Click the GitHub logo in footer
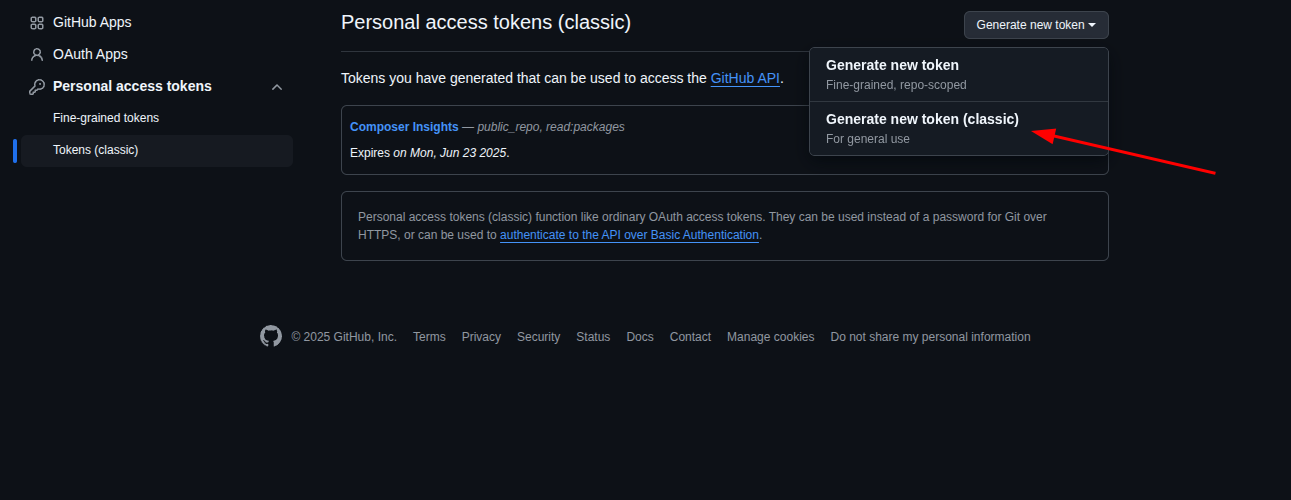Viewport: 1291px width, 500px height. click(271, 336)
